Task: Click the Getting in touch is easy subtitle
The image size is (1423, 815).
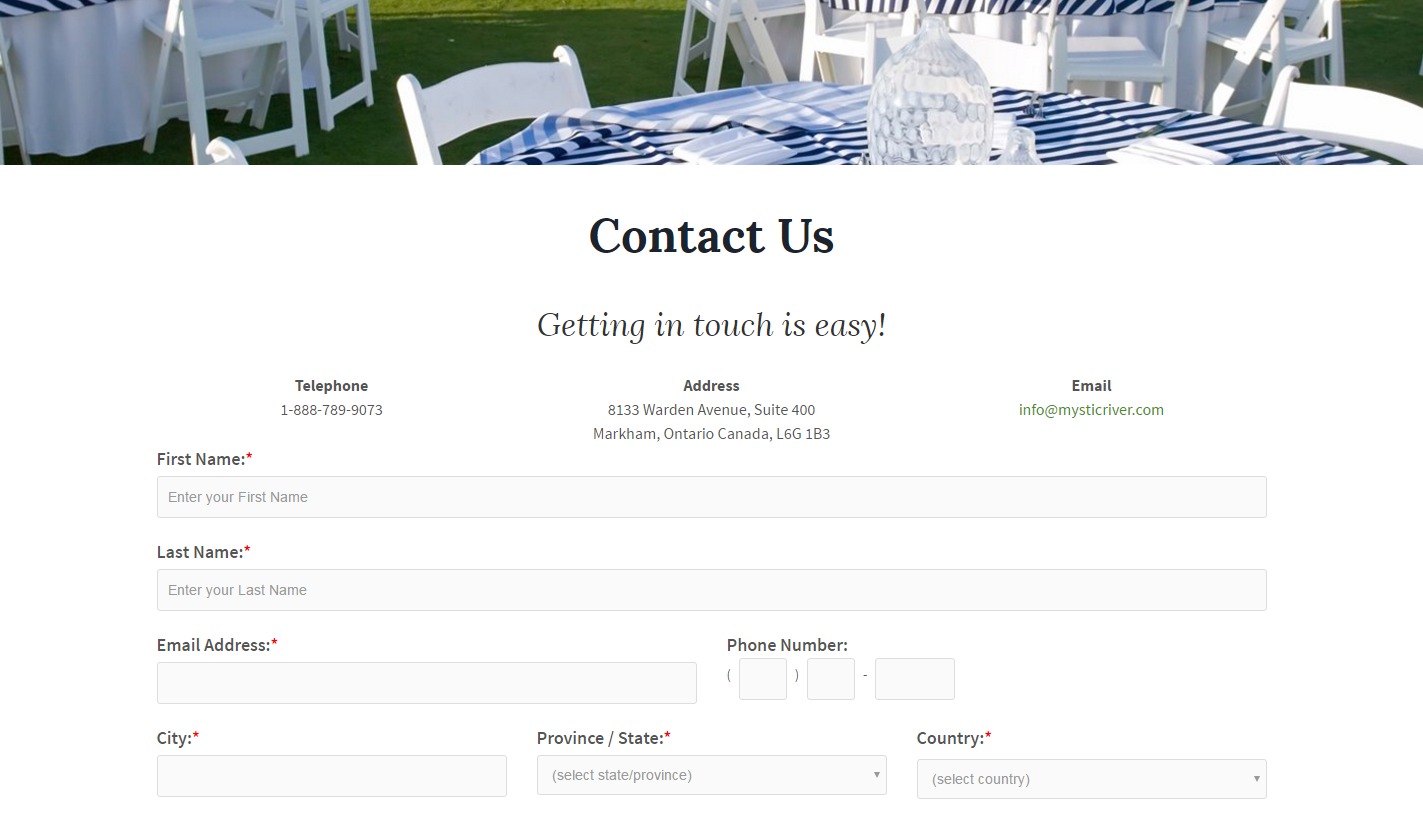Action: point(711,325)
